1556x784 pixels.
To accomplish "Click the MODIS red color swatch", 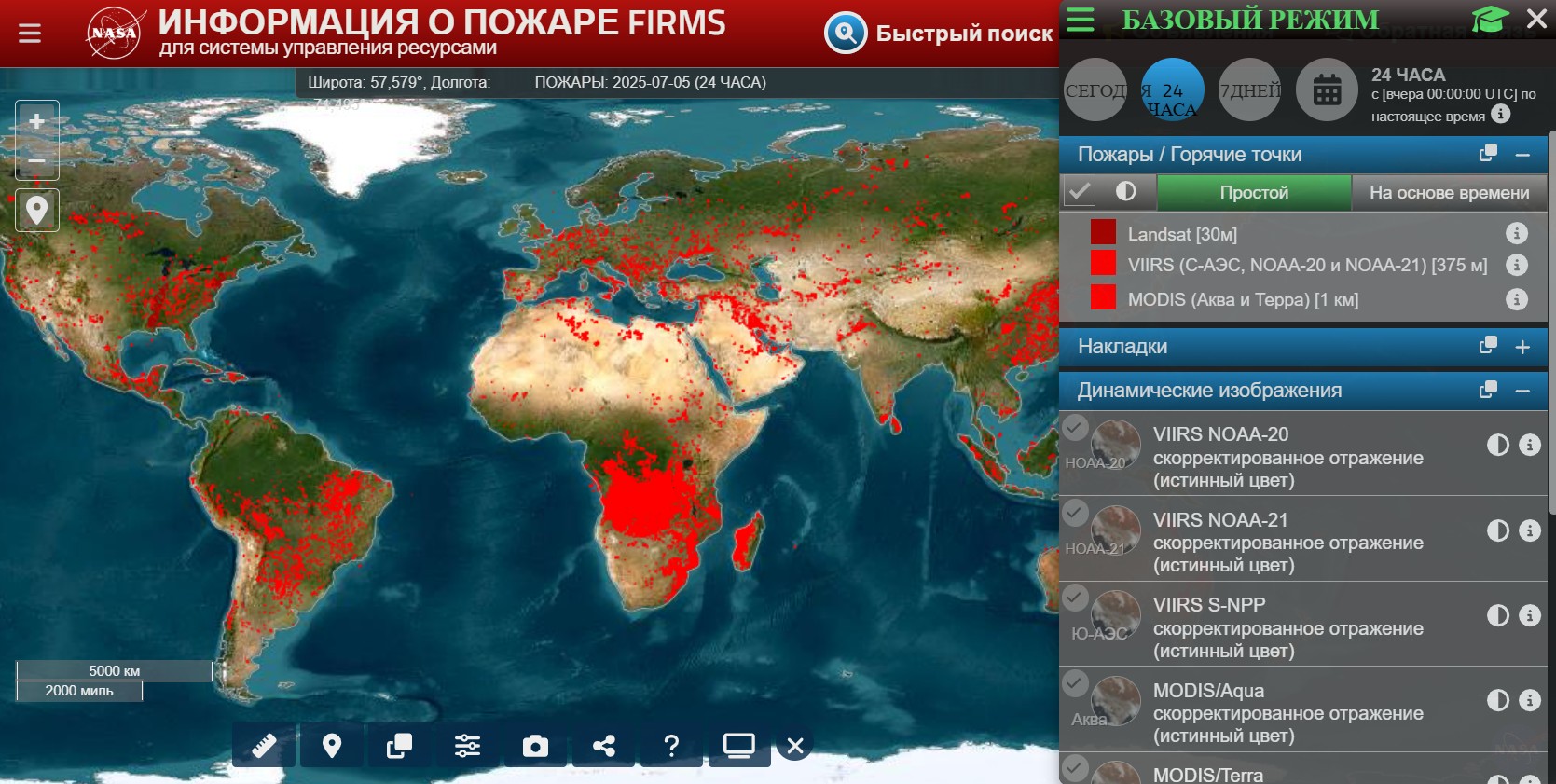I will 1103,297.
